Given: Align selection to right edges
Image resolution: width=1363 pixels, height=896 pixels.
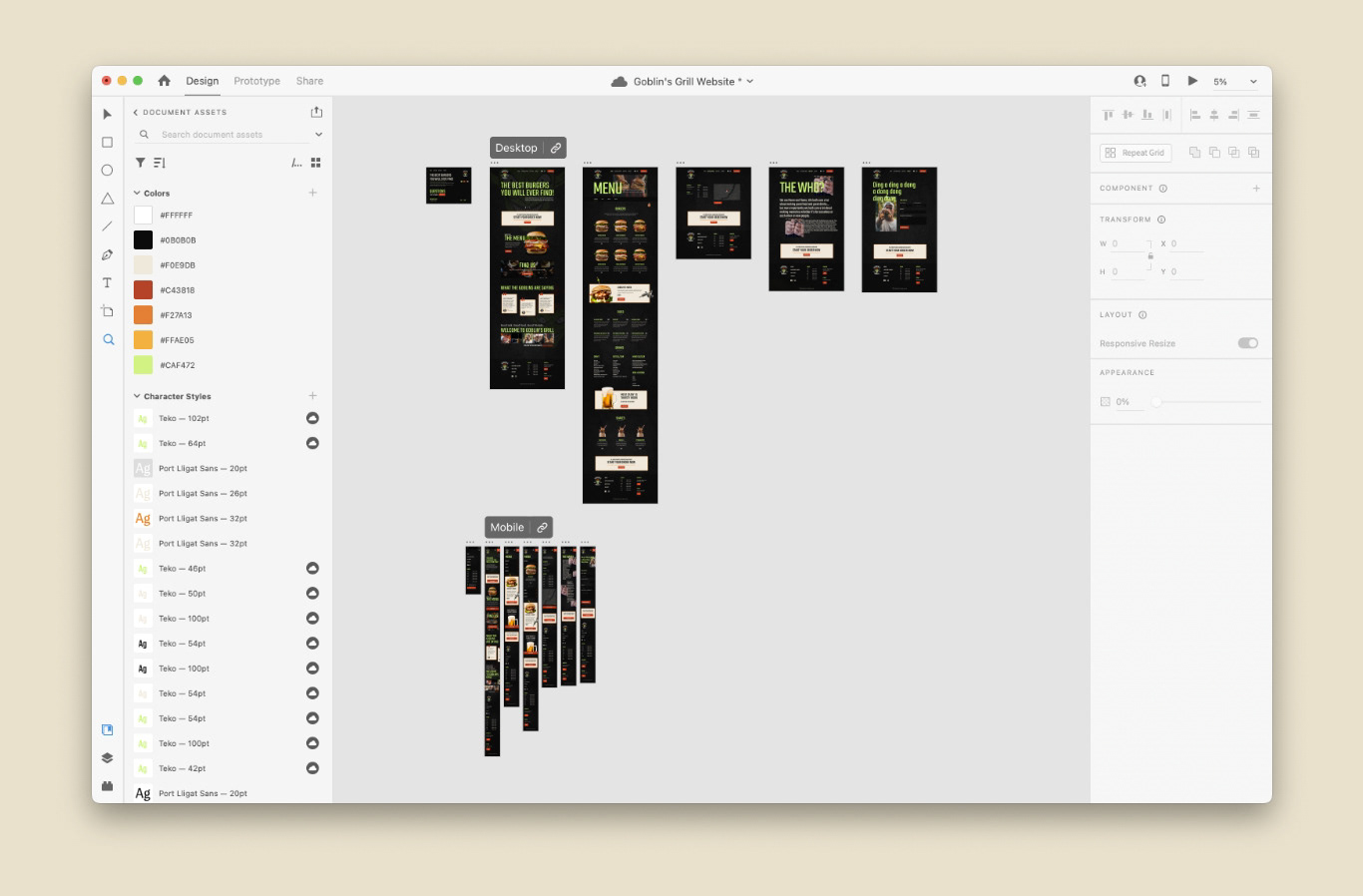Looking at the screenshot, I should pyautogui.click(x=1234, y=115).
